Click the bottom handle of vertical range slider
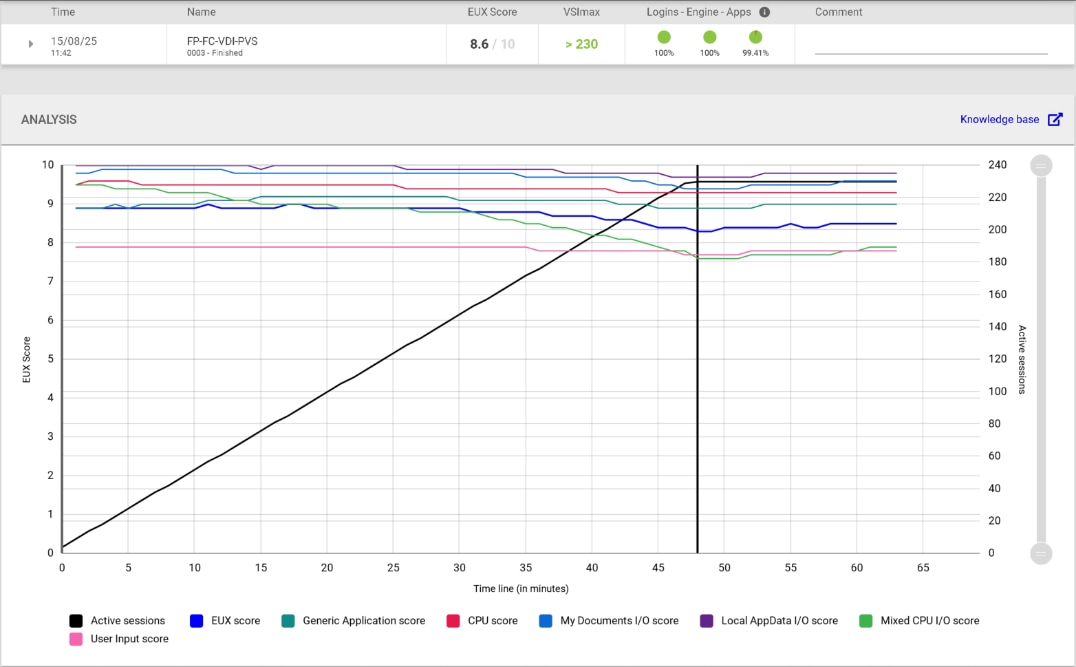Screen dimensions: 1076x667 coord(1041,553)
